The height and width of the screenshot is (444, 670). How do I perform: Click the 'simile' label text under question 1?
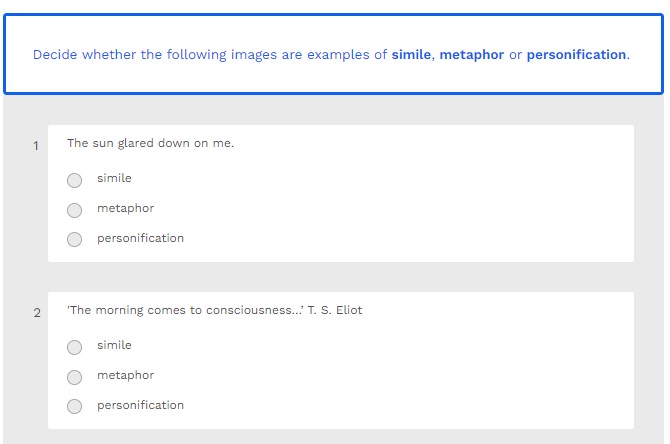(114, 178)
